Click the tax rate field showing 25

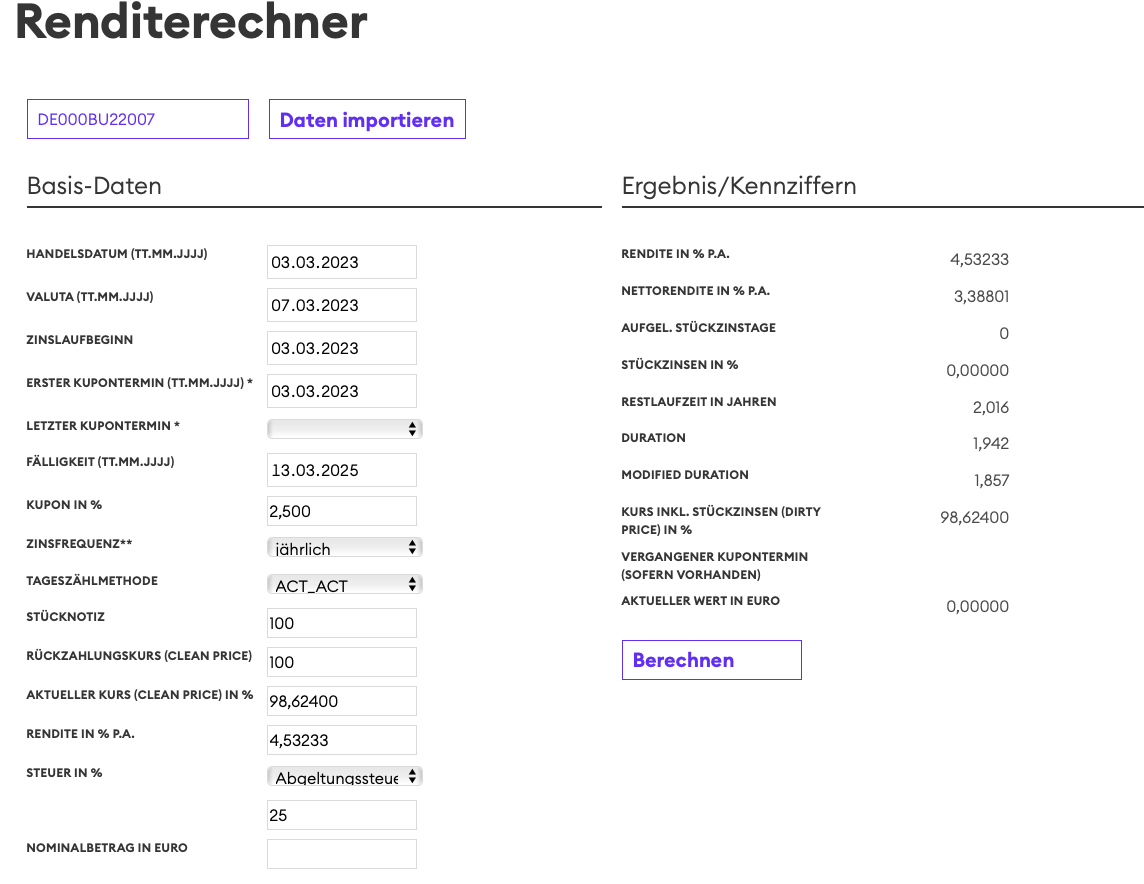(x=341, y=815)
